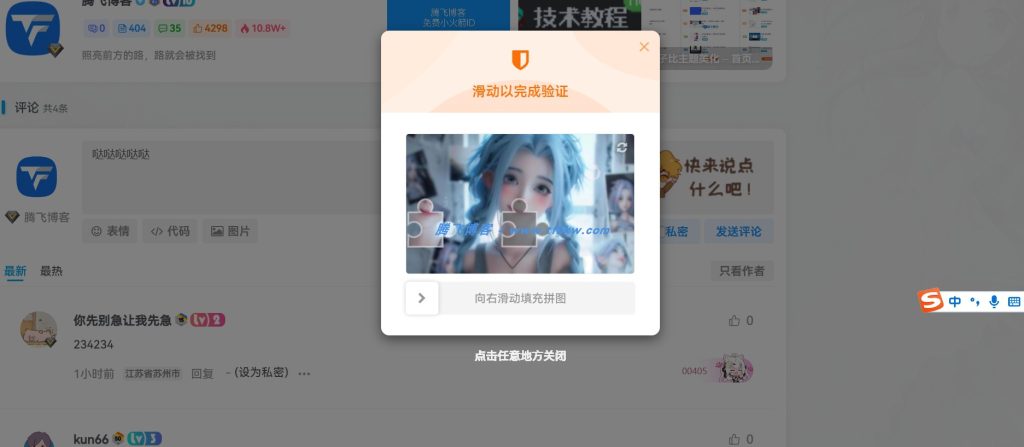The width and height of the screenshot is (1024, 447).
Task: Click the Sogou input method S logo
Action: [x=932, y=301]
